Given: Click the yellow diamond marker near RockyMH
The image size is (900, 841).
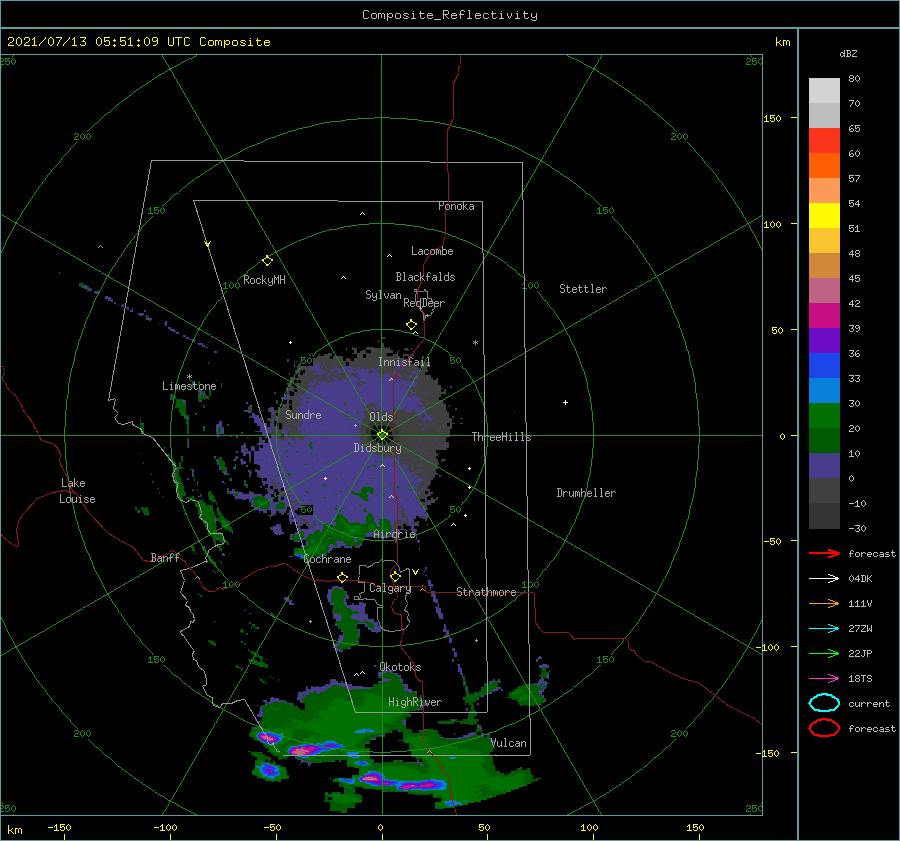Looking at the screenshot, I should (x=267, y=261).
